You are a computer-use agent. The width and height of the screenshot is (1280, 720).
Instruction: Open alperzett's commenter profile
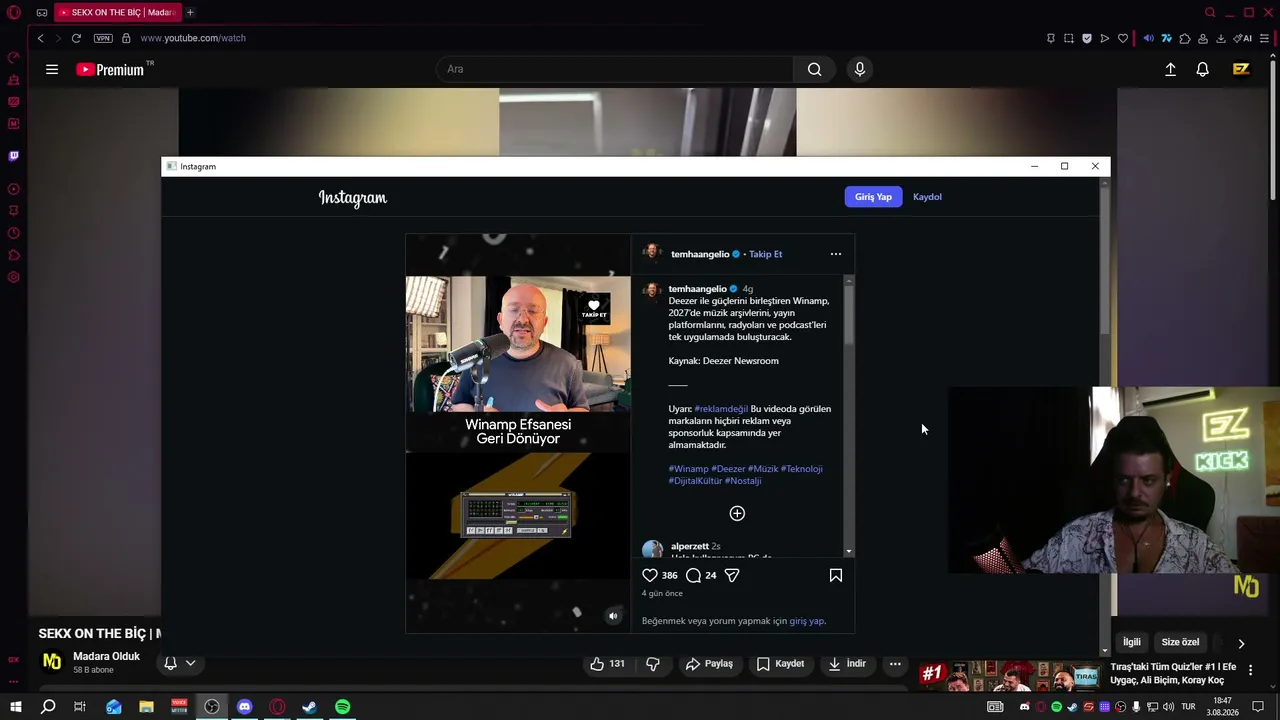click(690, 546)
